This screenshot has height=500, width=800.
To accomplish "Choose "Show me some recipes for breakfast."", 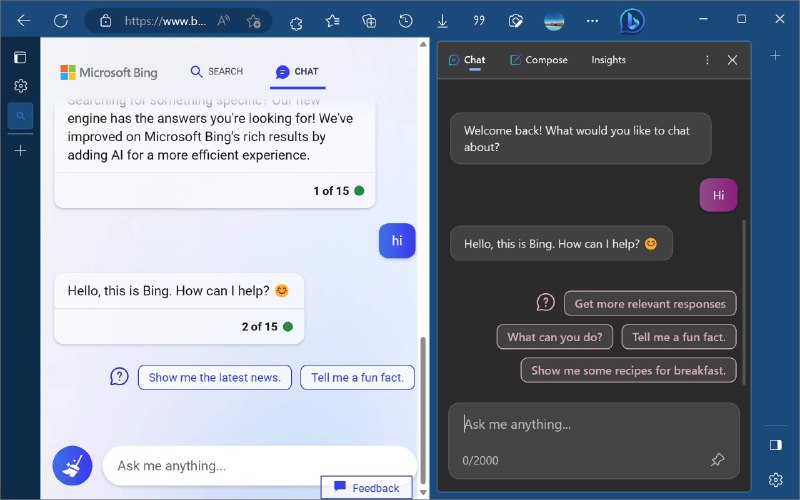I will coord(628,370).
